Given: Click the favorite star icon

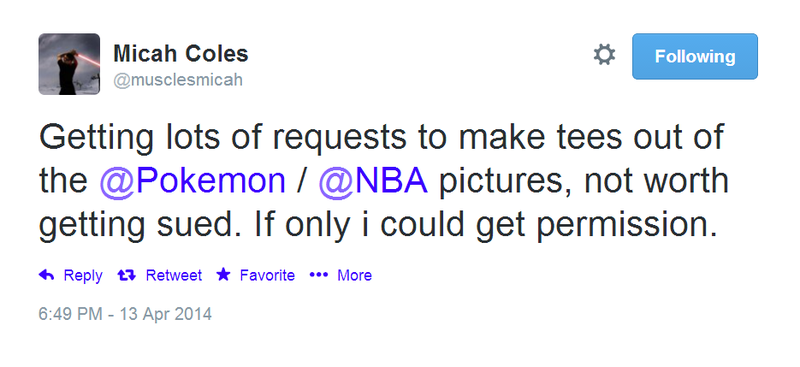Looking at the screenshot, I should click(223, 275).
